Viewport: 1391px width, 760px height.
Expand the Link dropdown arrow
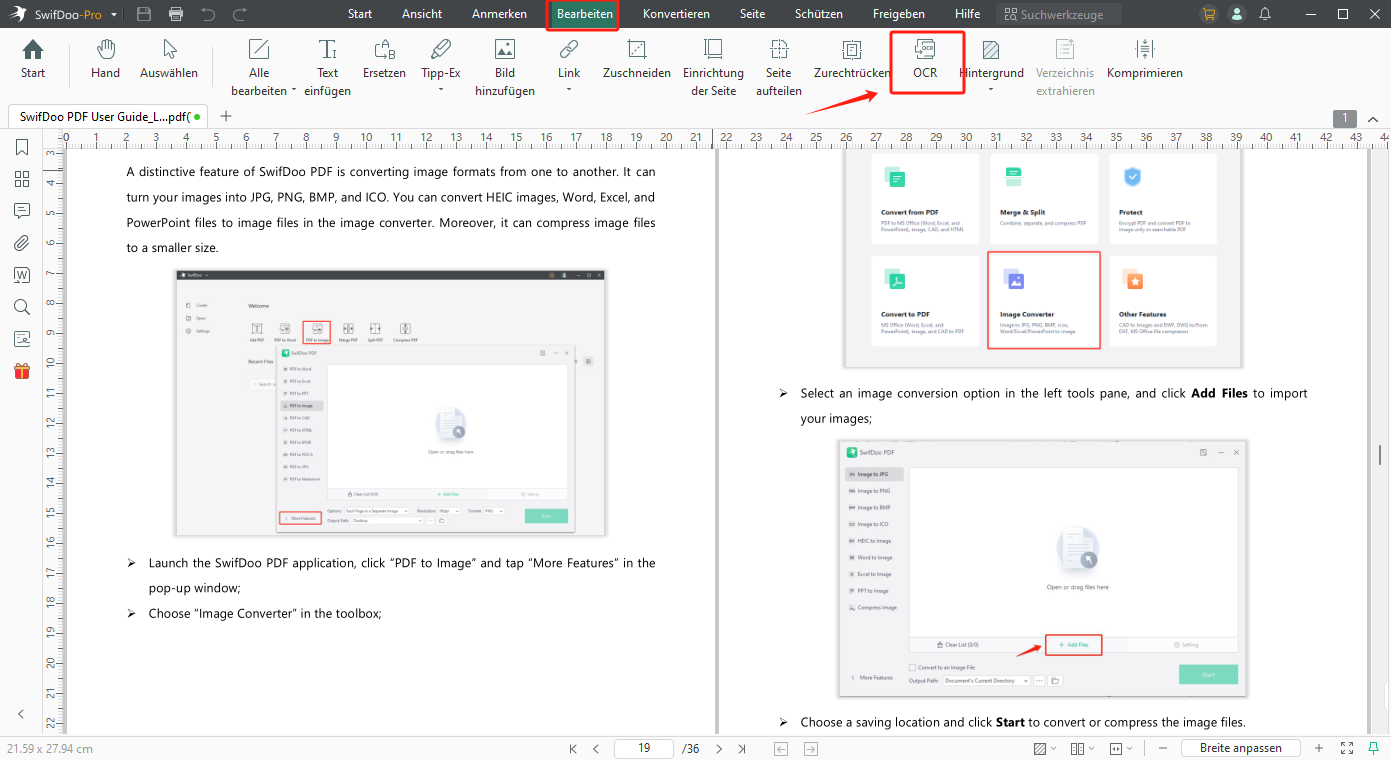point(569,91)
